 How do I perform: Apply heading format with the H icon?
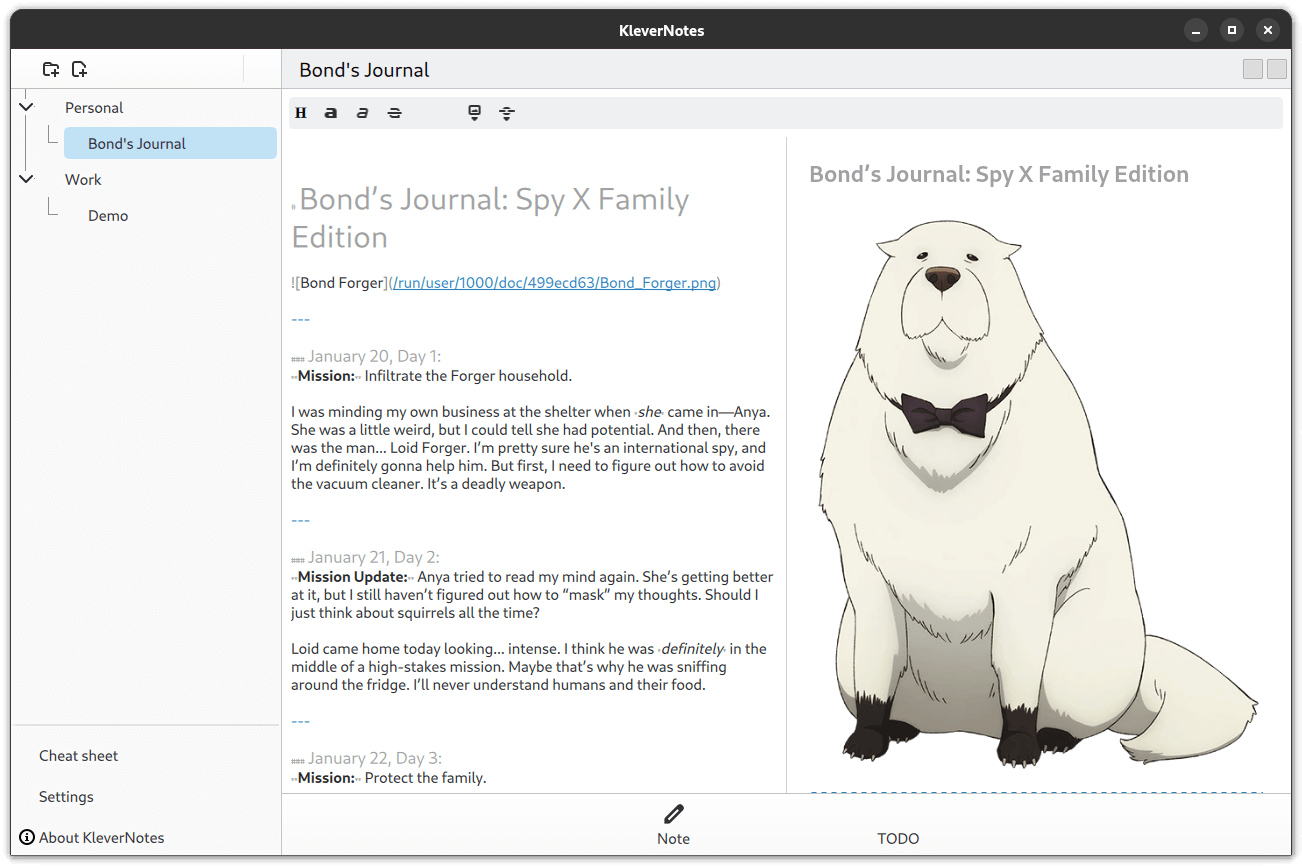point(300,113)
